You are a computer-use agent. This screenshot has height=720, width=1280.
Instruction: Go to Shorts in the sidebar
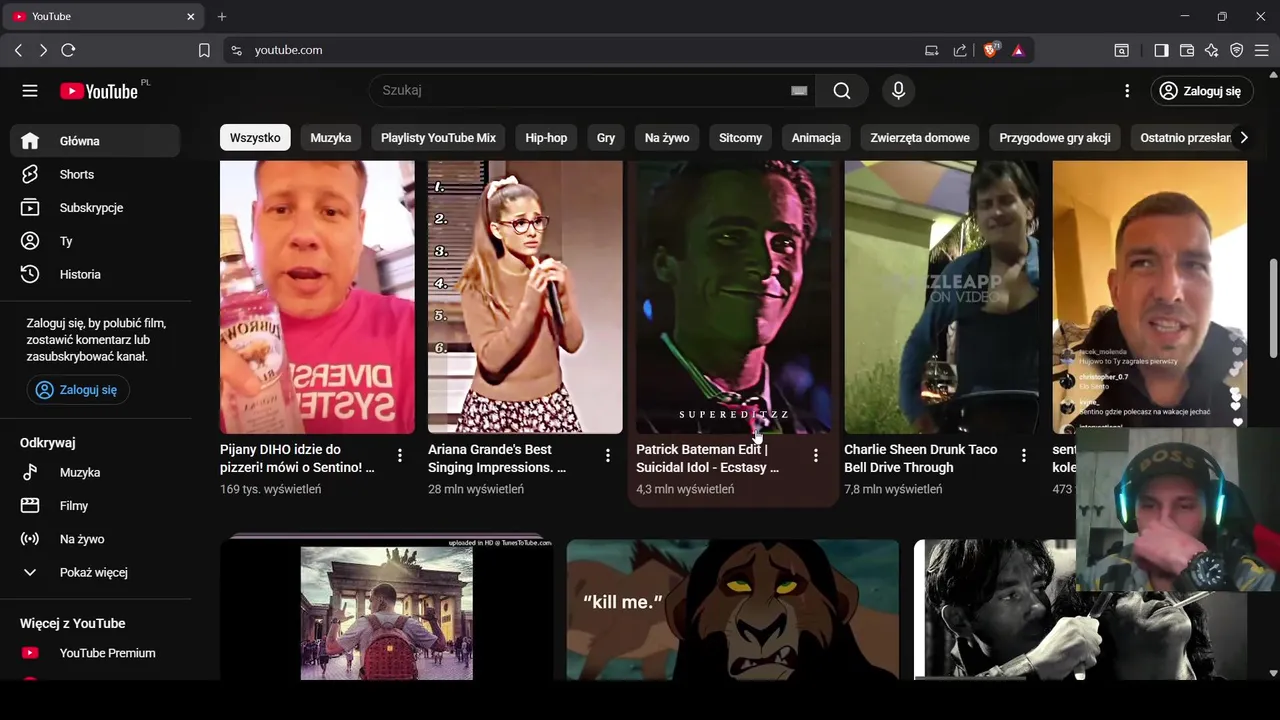(95, 174)
